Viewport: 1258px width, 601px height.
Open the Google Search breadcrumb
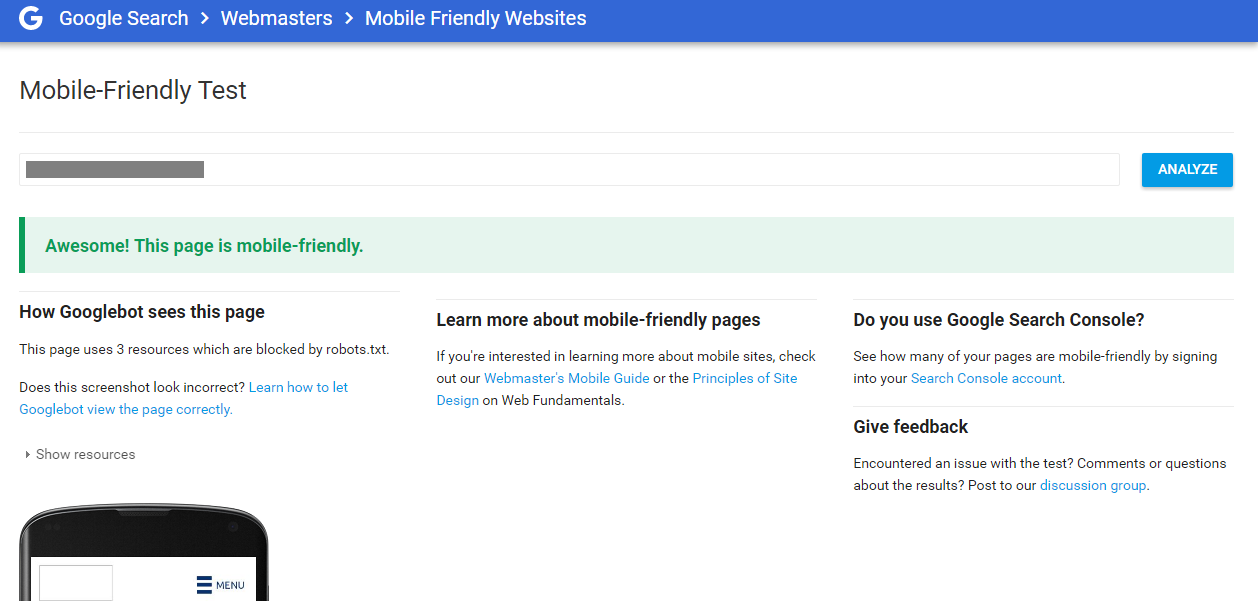pos(124,18)
